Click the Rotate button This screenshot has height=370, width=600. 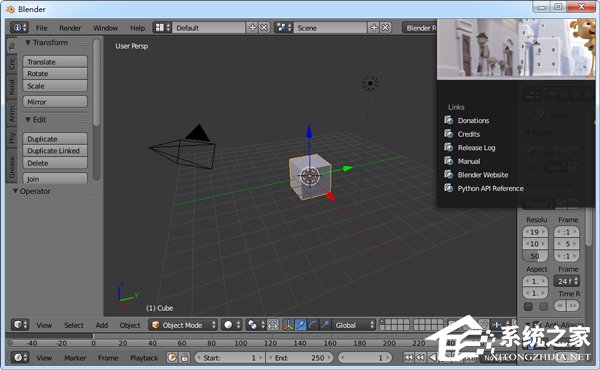tap(55, 74)
